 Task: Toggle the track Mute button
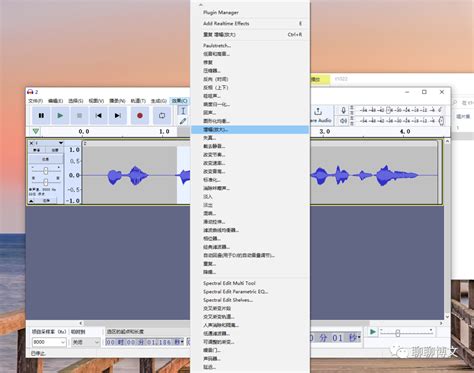pyautogui.click(x=37, y=150)
